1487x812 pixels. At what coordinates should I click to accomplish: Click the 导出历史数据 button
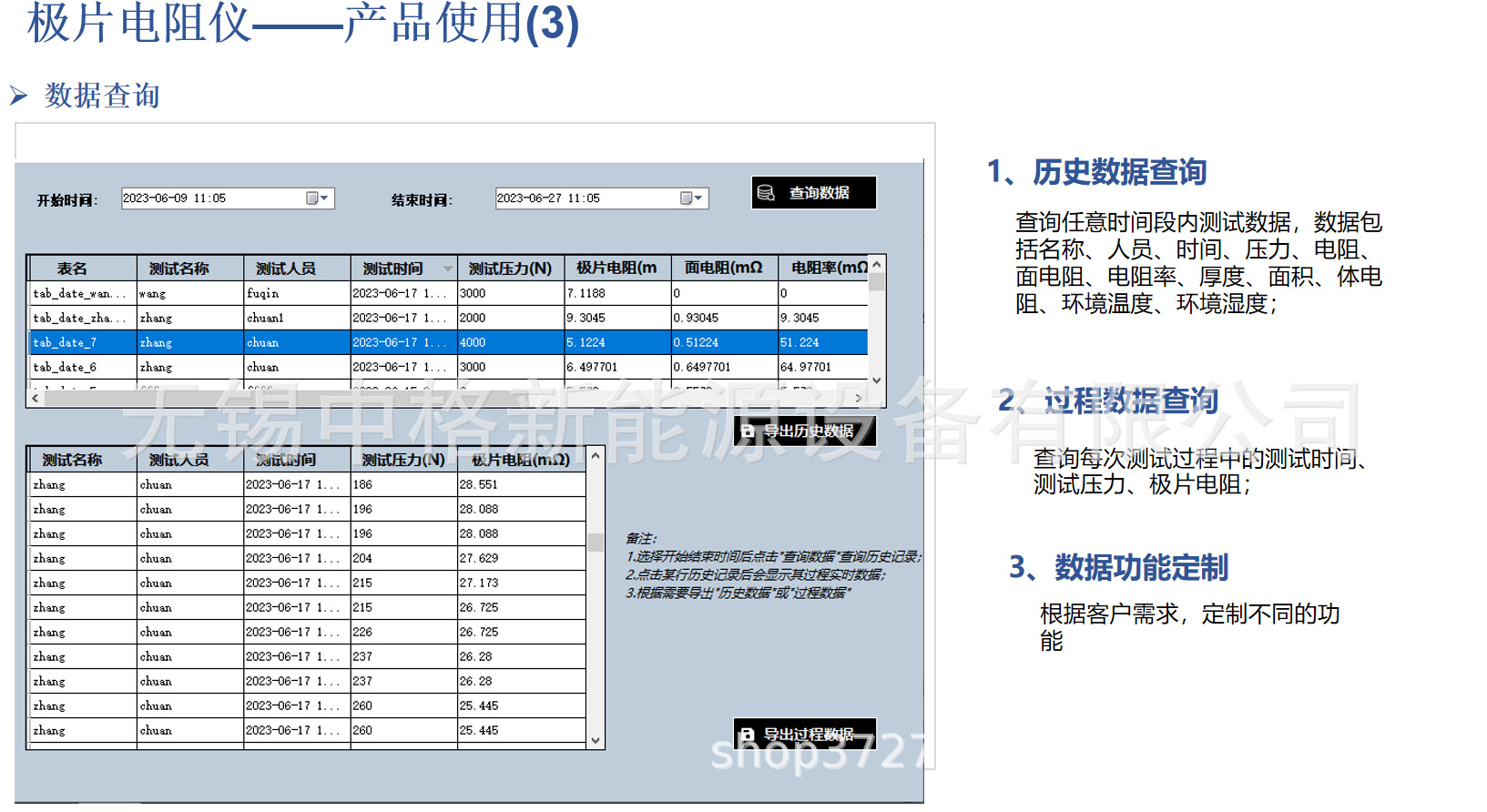[x=805, y=431]
